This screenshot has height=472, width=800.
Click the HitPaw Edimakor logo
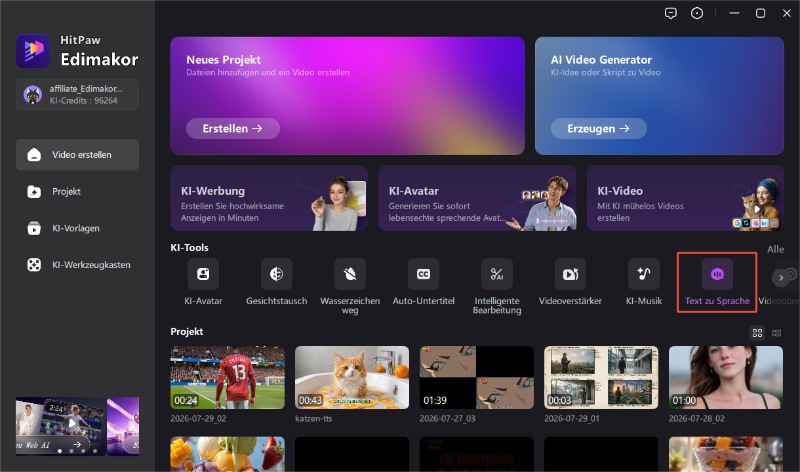tap(33, 51)
